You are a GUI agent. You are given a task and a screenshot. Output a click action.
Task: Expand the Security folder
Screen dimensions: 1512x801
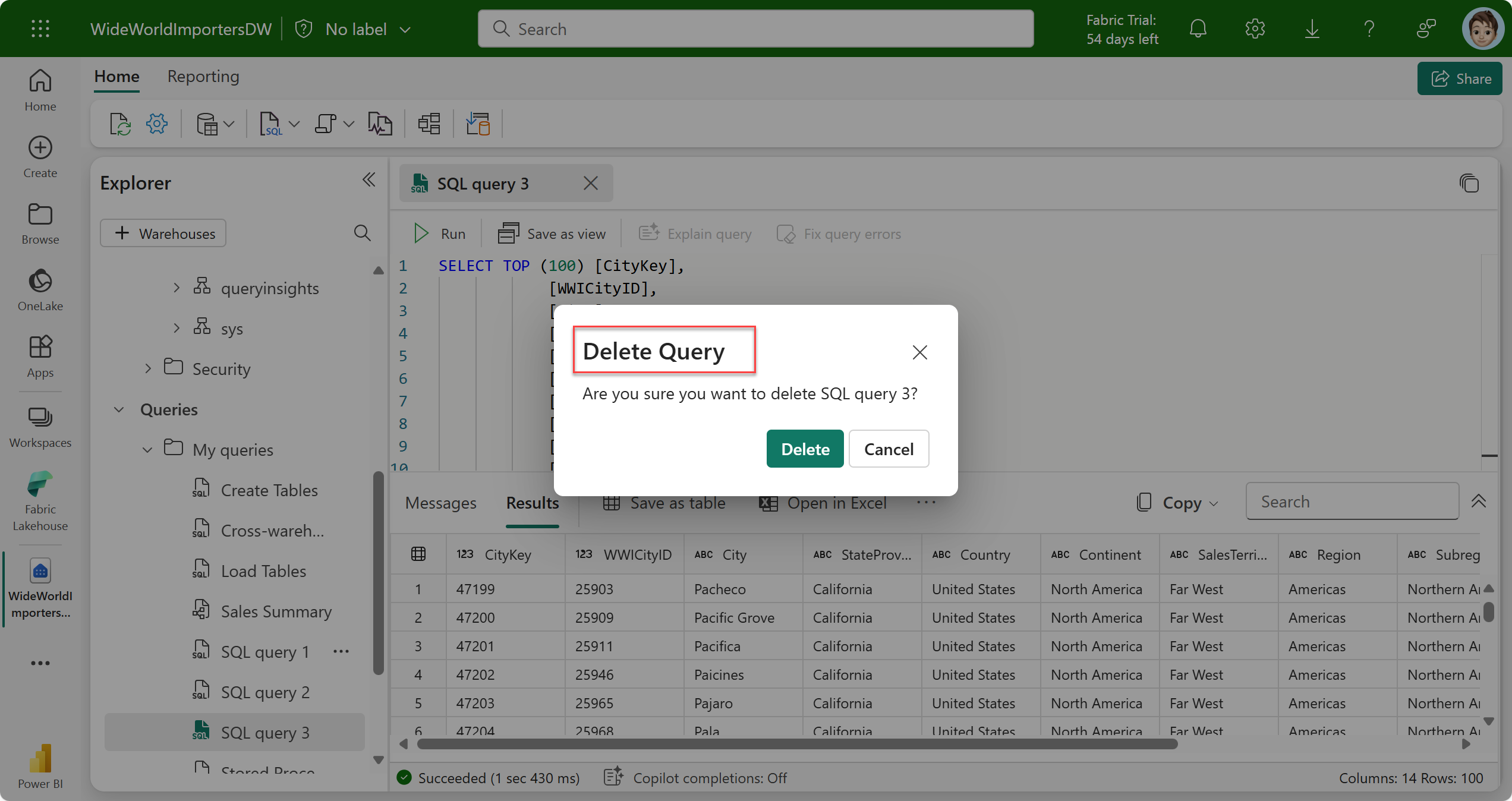pos(148,368)
